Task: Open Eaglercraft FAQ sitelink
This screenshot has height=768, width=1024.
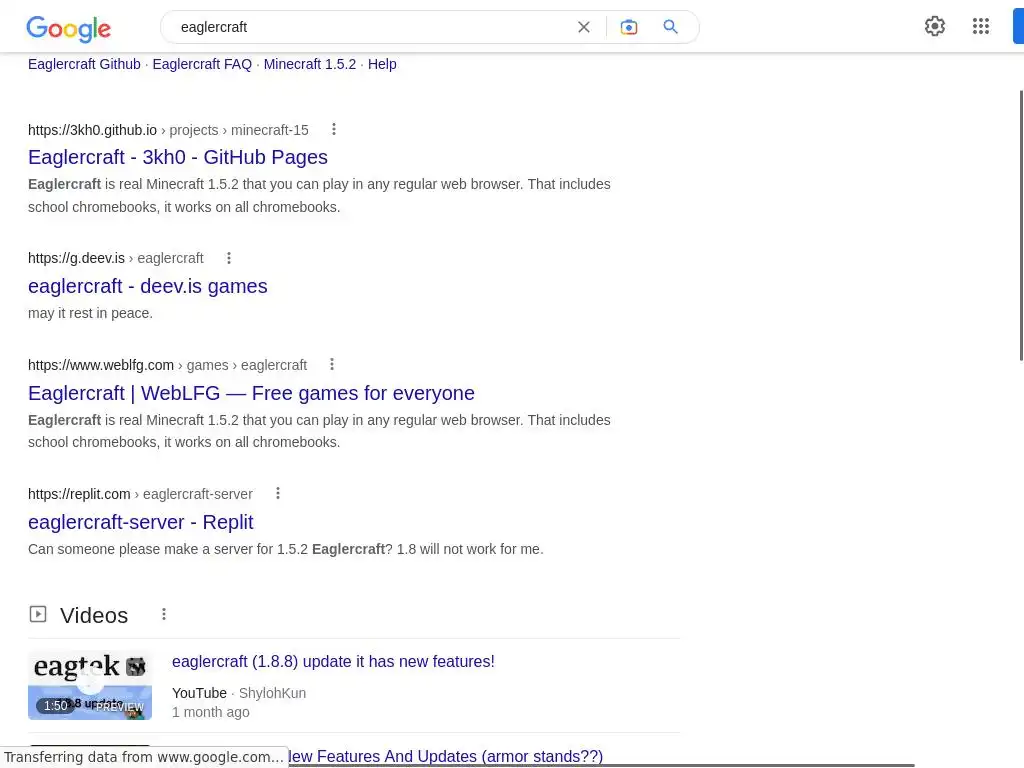Action: coord(202,64)
